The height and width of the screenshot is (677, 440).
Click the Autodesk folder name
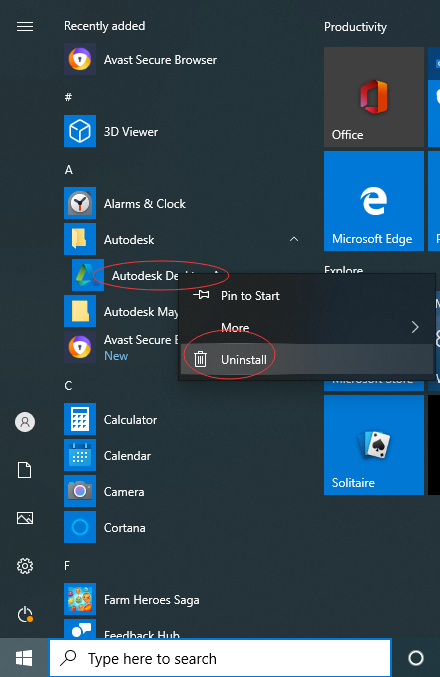pos(129,240)
